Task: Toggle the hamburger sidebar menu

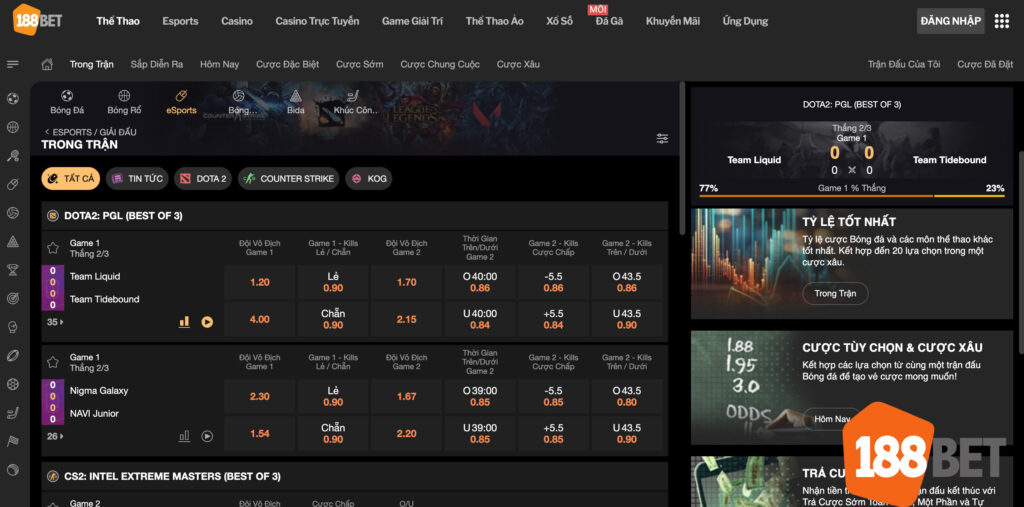Action: coord(12,64)
